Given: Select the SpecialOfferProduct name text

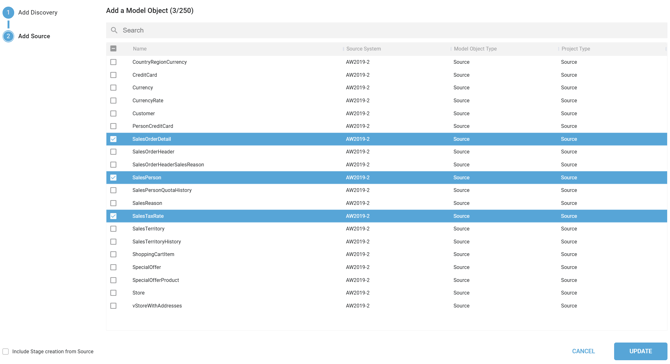Looking at the screenshot, I should point(156,280).
